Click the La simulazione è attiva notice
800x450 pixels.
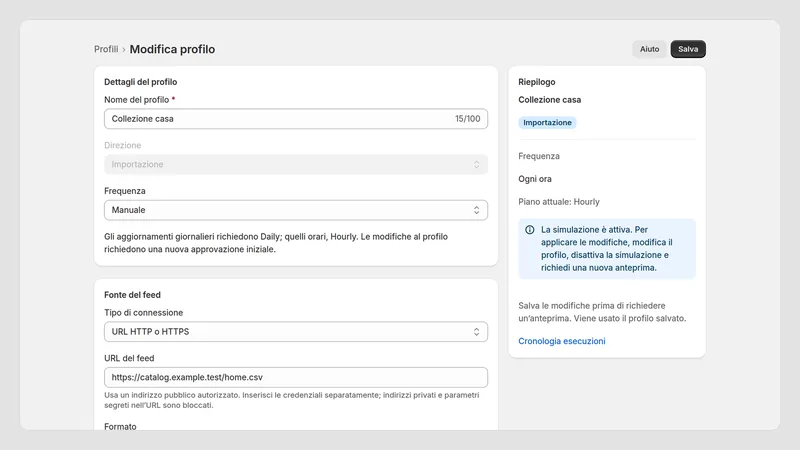click(x=607, y=249)
